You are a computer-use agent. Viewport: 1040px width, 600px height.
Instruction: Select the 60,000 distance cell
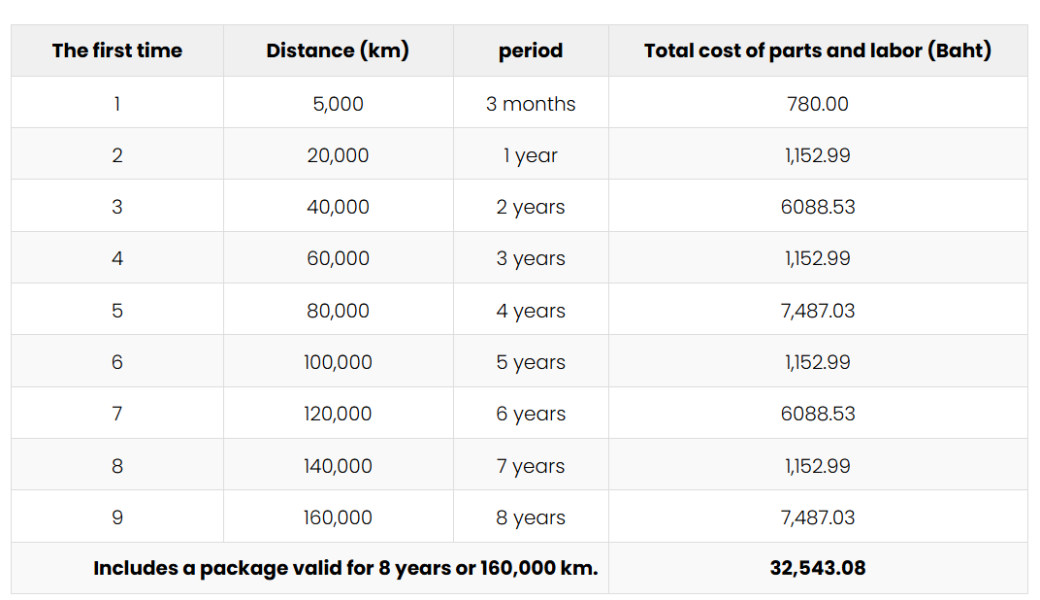coord(338,258)
